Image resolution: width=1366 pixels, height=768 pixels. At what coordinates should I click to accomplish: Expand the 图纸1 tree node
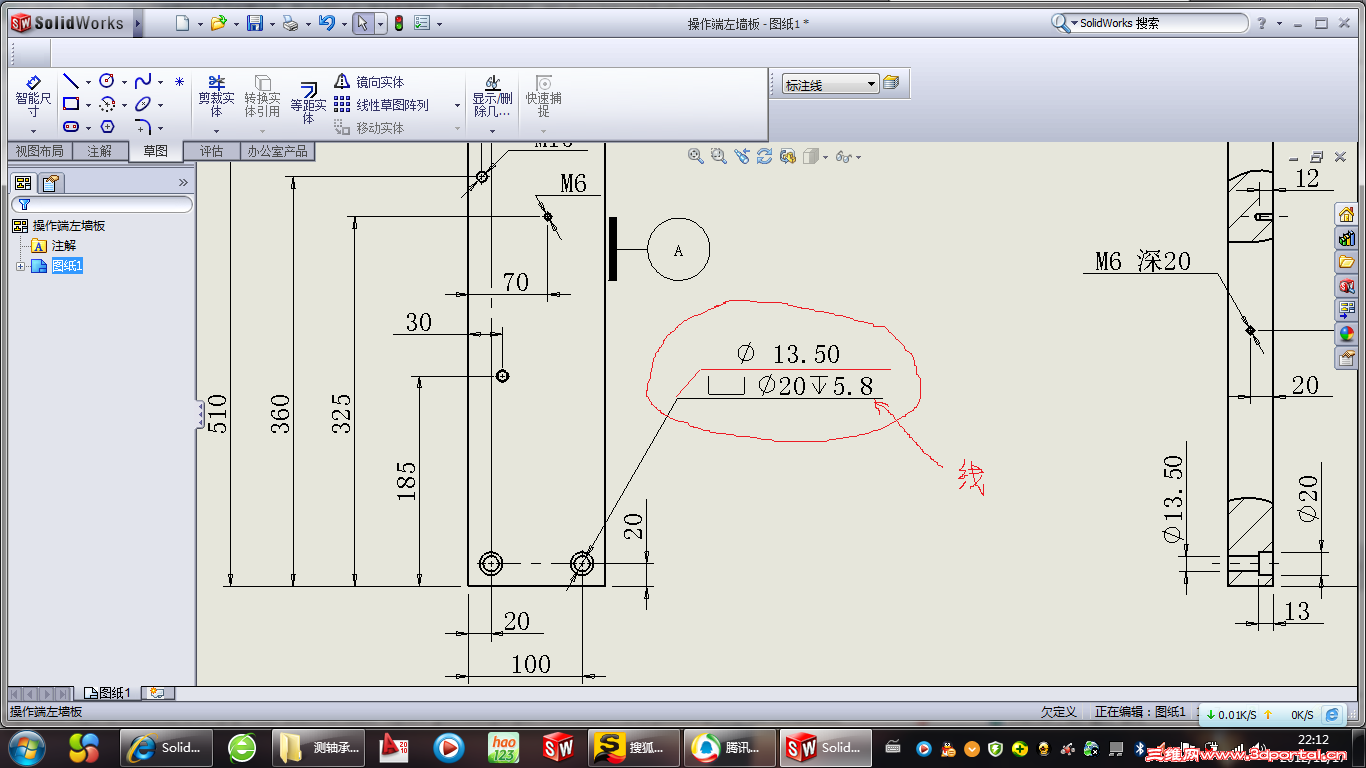[20, 266]
